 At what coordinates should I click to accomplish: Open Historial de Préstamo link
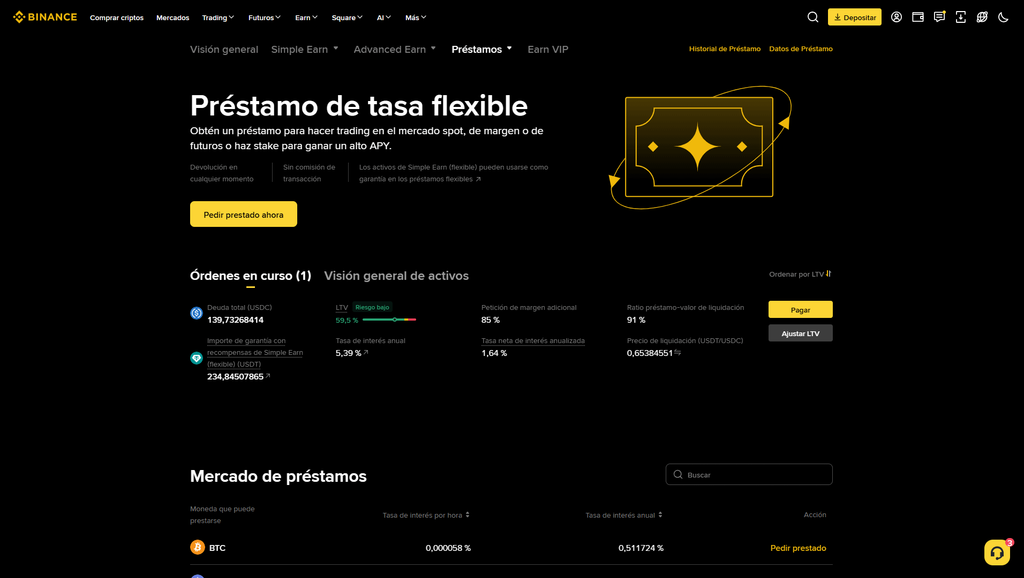tap(724, 49)
